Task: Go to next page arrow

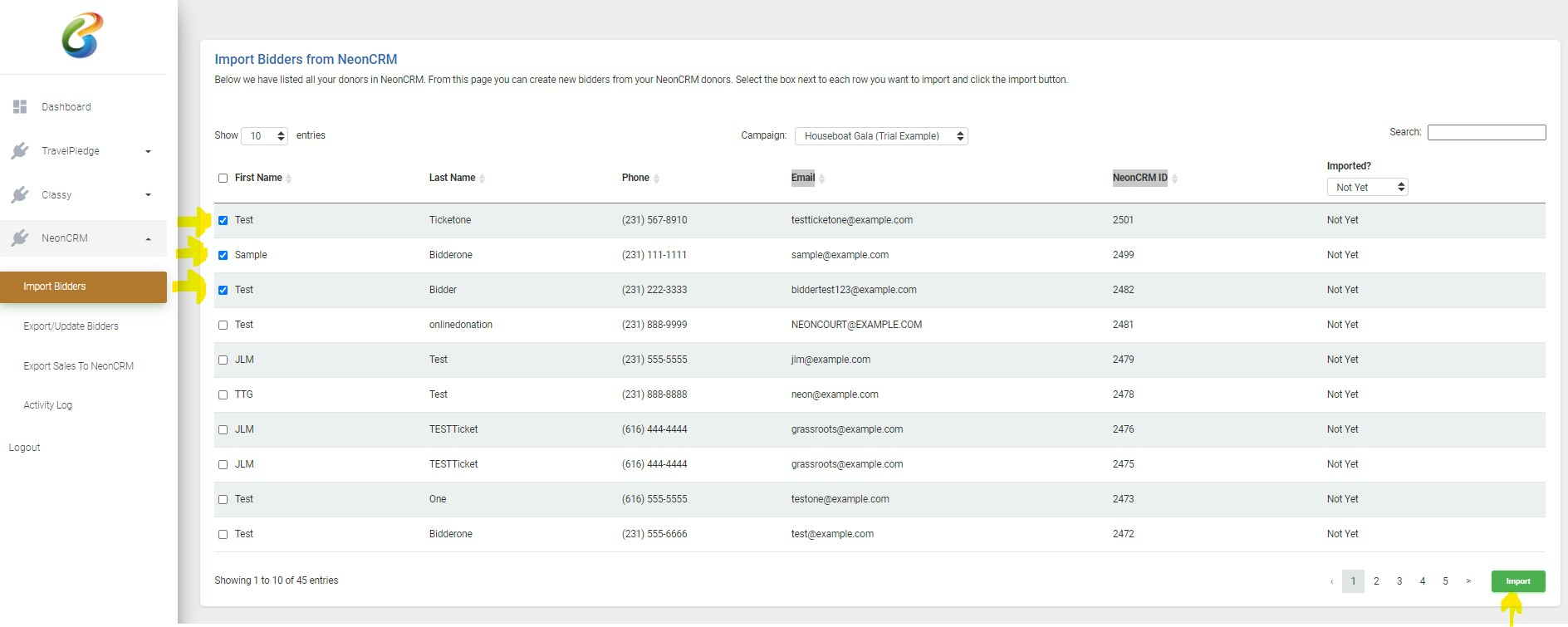Action: point(1468,581)
